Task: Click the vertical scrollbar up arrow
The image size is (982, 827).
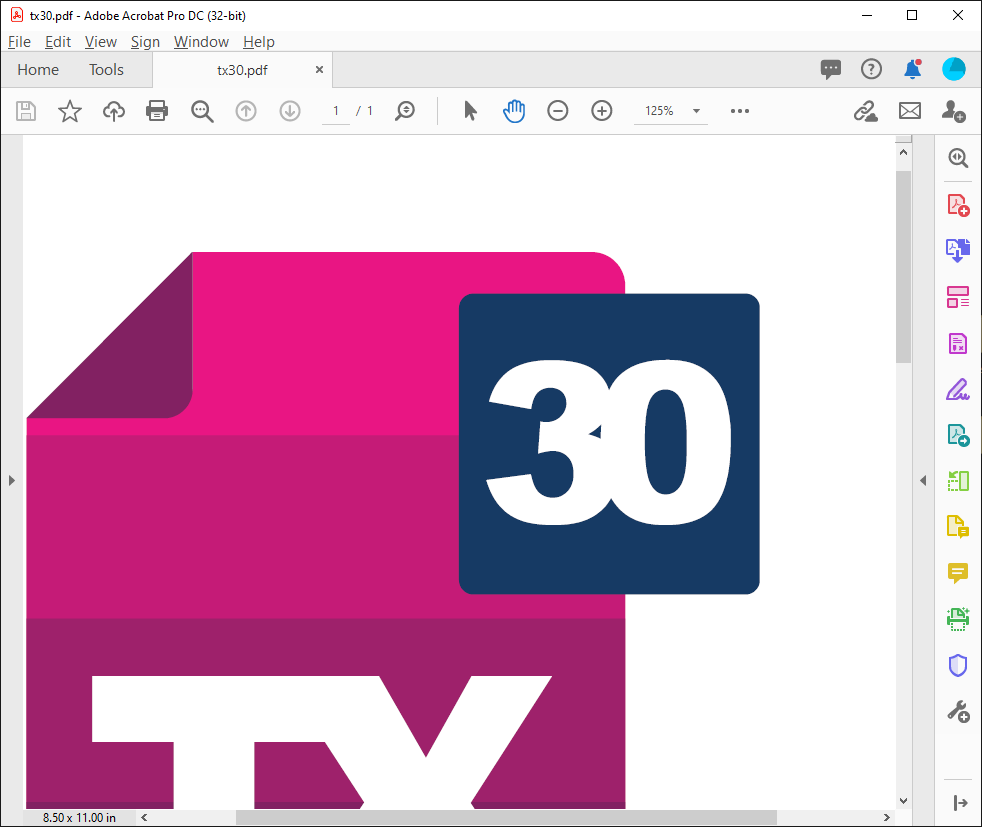Action: (903, 152)
